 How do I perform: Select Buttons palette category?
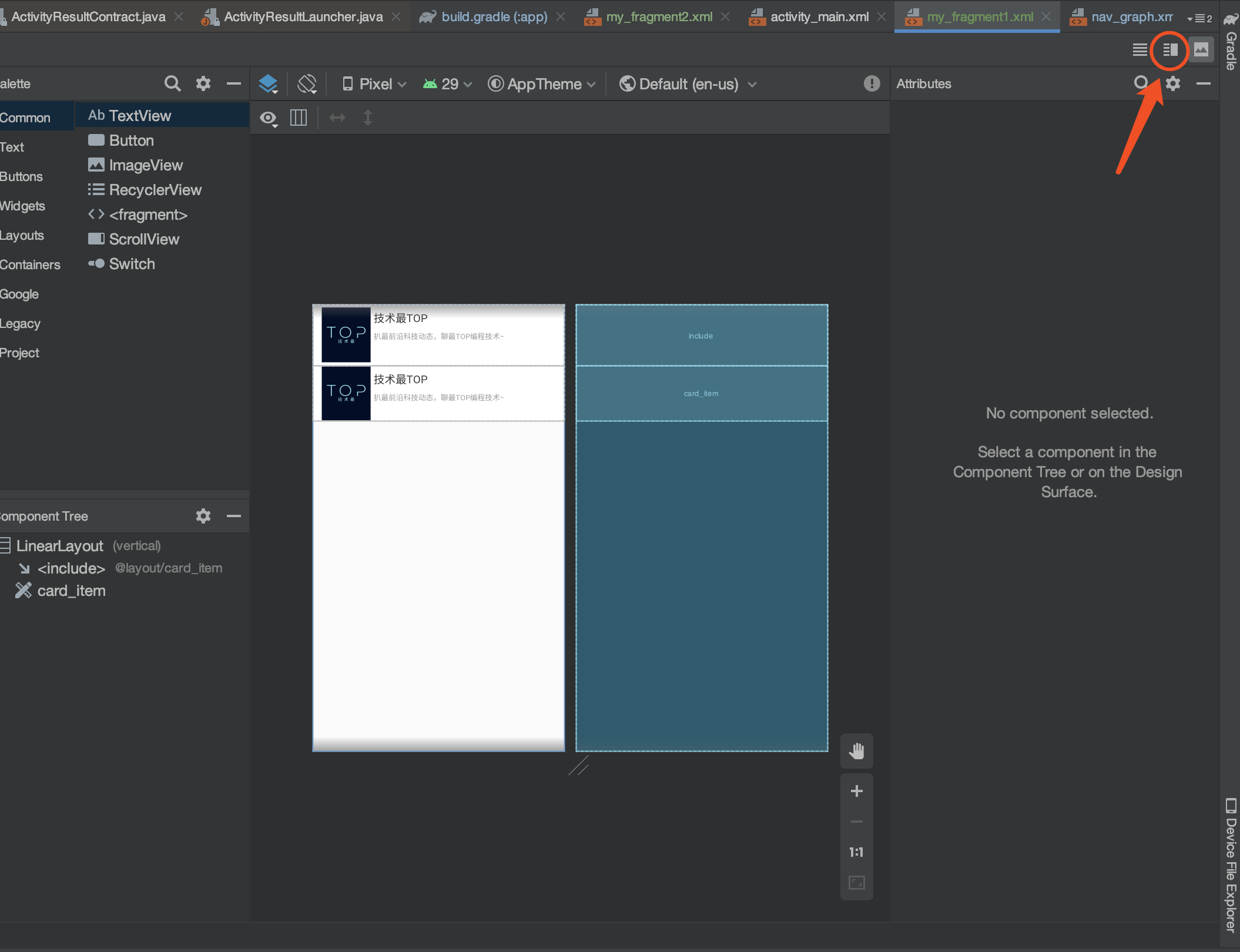point(36,176)
